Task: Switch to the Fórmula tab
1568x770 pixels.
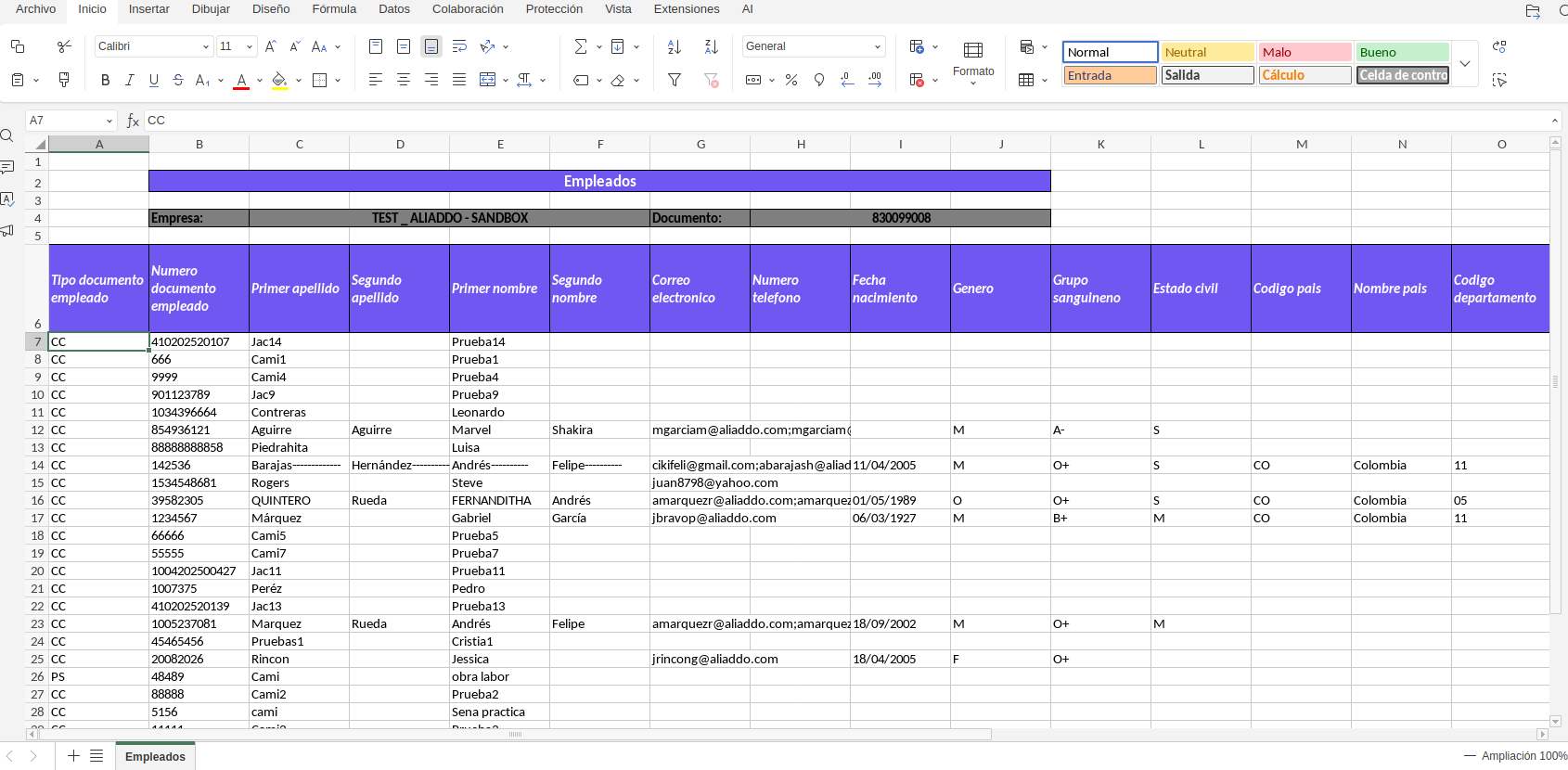Action: (334, 9)
